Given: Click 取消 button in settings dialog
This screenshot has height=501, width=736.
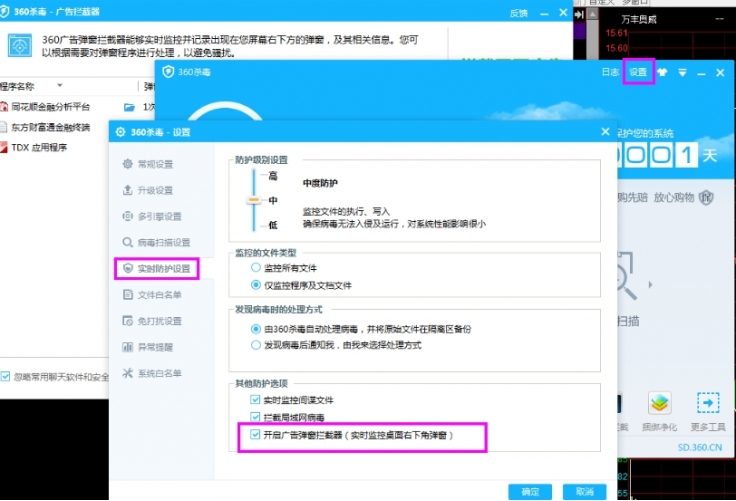Looking at the screenshot, I should 584,492.
